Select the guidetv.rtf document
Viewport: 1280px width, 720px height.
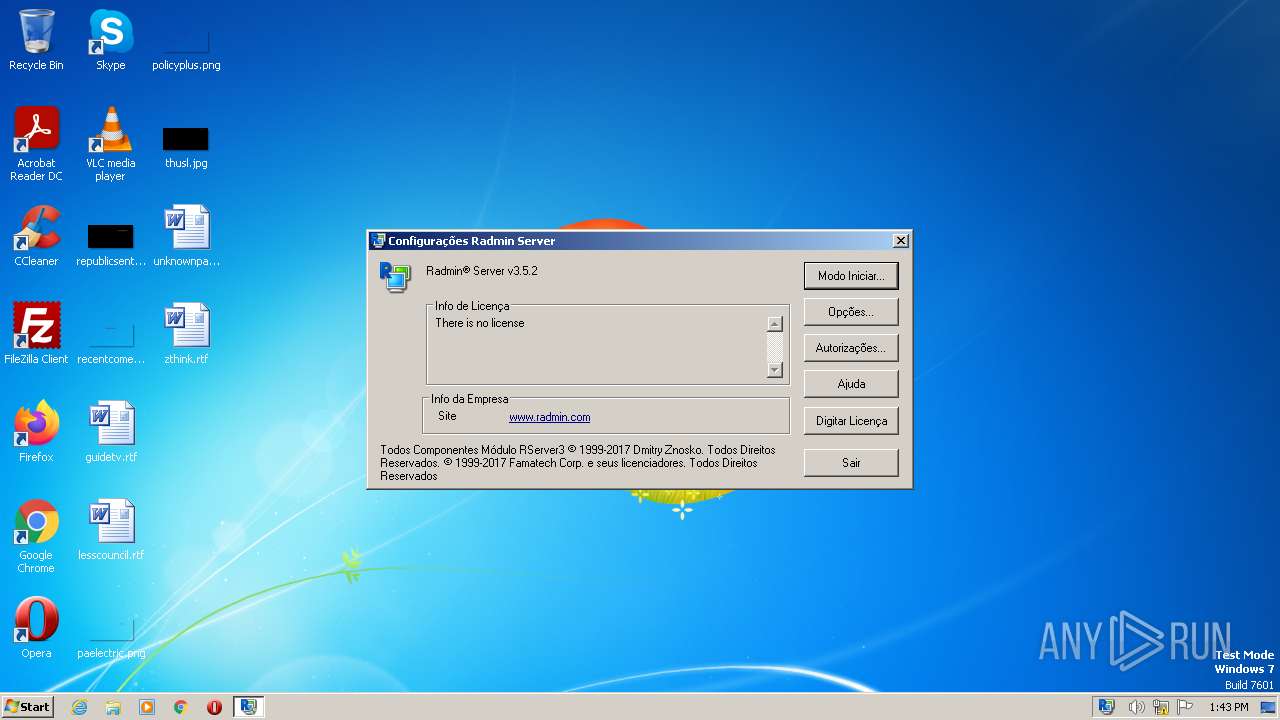[110, 432]
